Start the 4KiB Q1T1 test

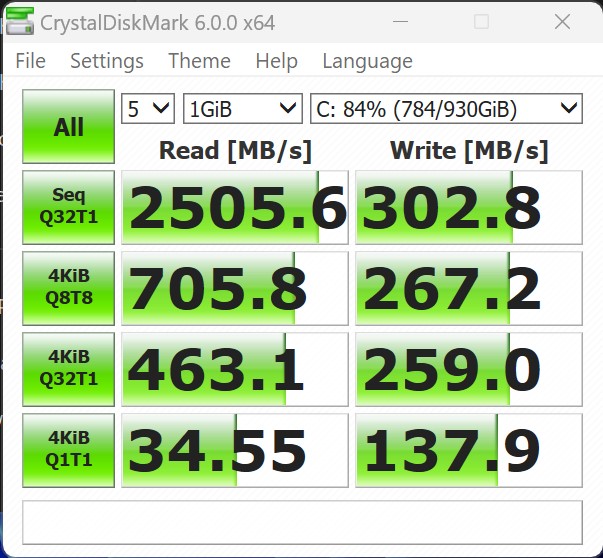[x=68, y=450]
